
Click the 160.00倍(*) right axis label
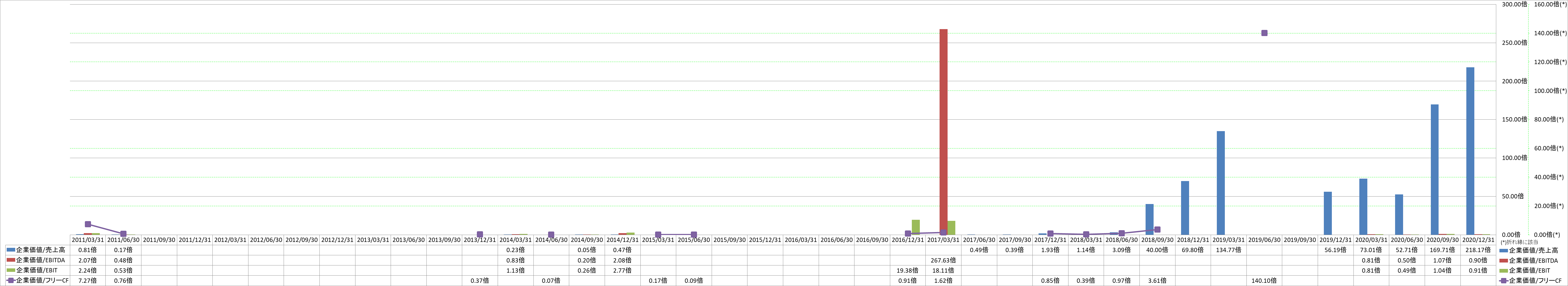tap(1550, 4)
